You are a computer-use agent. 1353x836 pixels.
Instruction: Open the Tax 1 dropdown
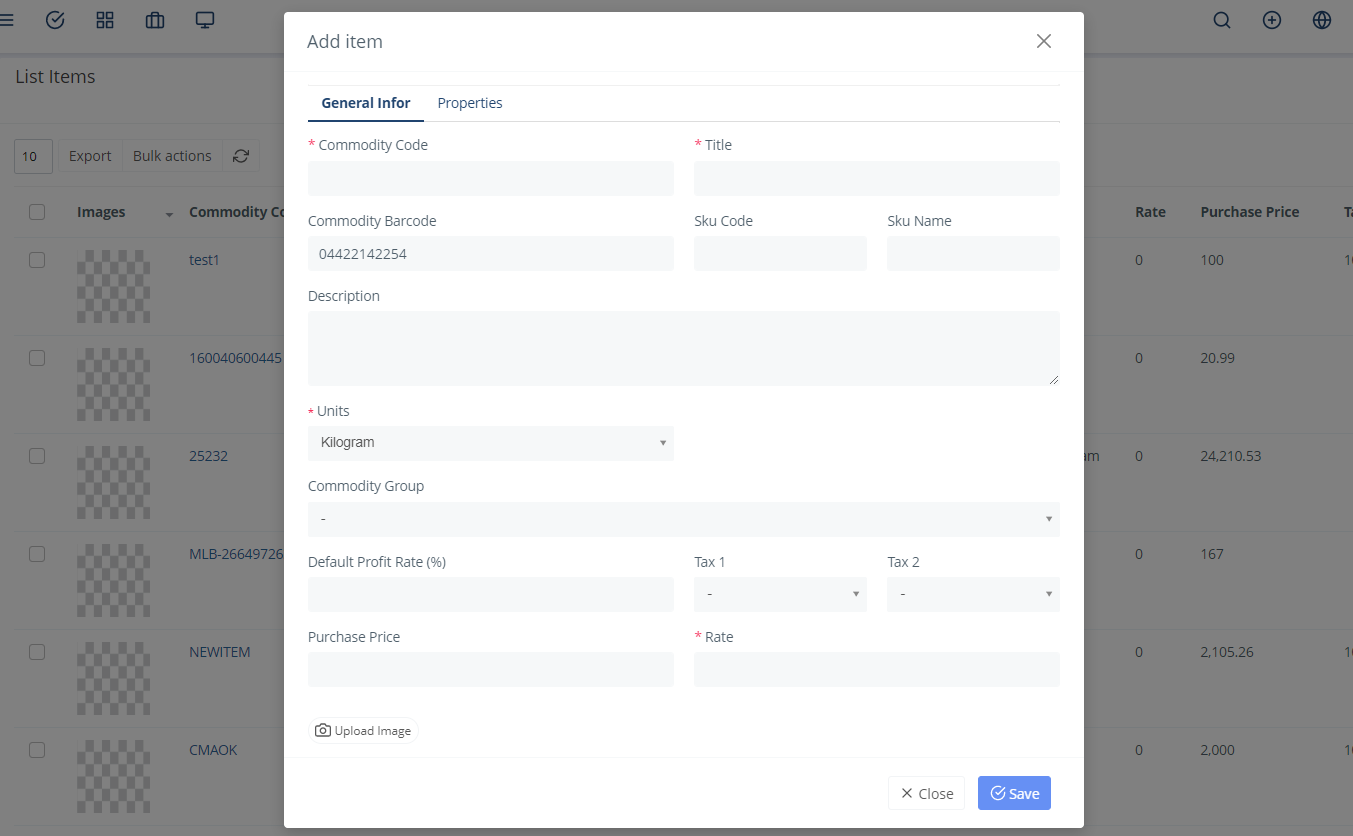point(780,594)
